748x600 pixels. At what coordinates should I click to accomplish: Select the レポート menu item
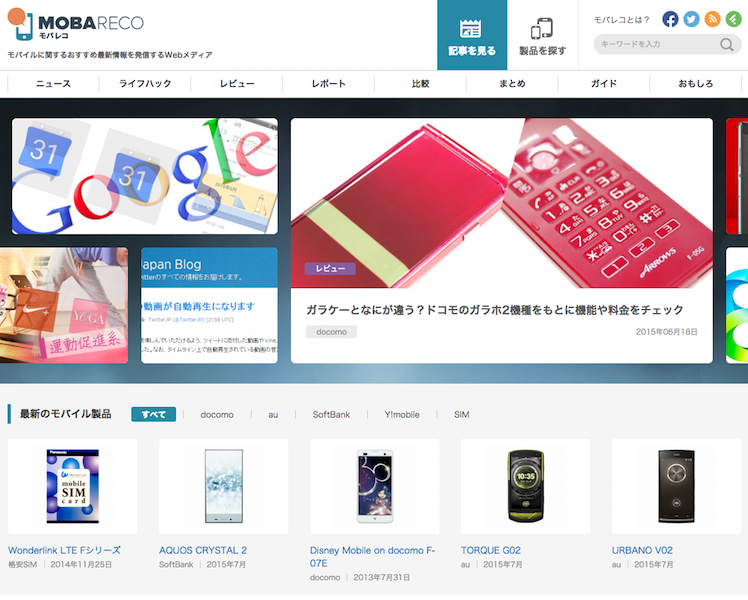tap(329, 83)
